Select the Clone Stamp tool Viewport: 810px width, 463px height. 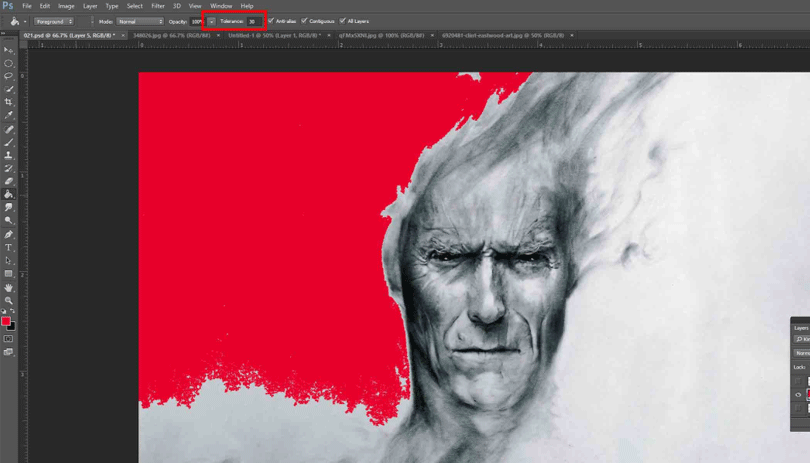point(9,156)
